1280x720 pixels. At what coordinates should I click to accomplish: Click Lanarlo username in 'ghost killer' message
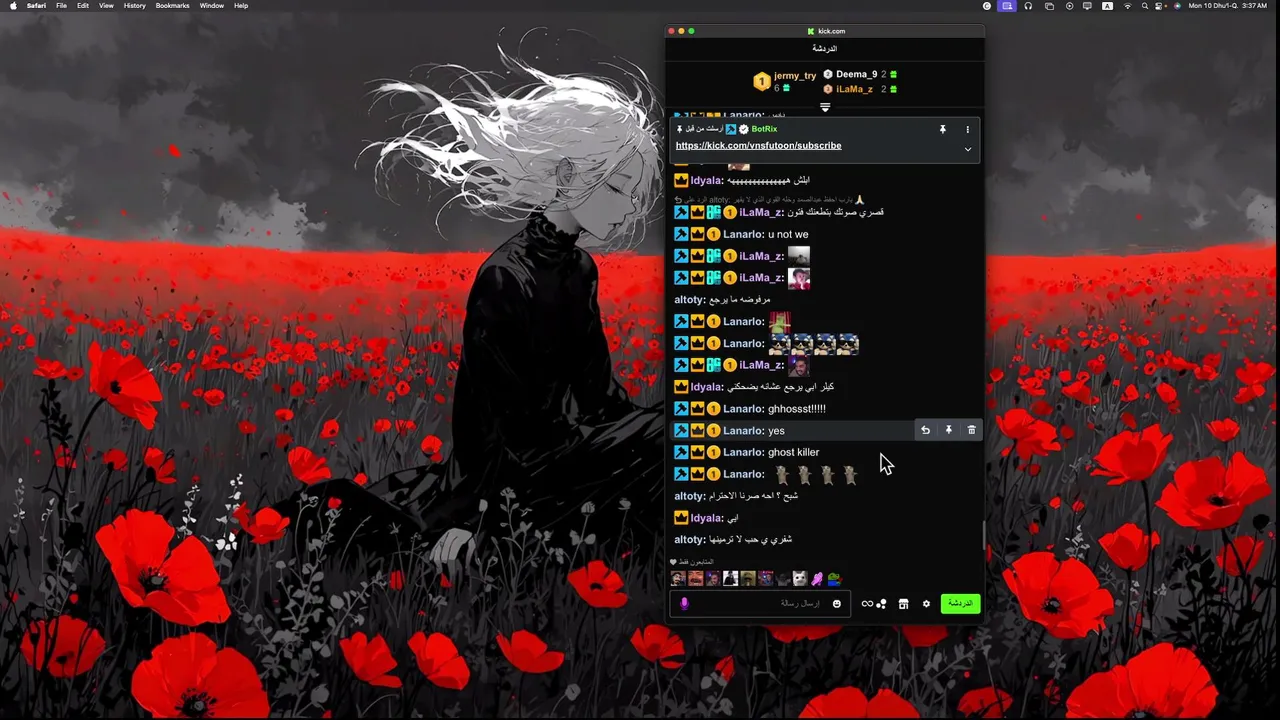point(743,452)
